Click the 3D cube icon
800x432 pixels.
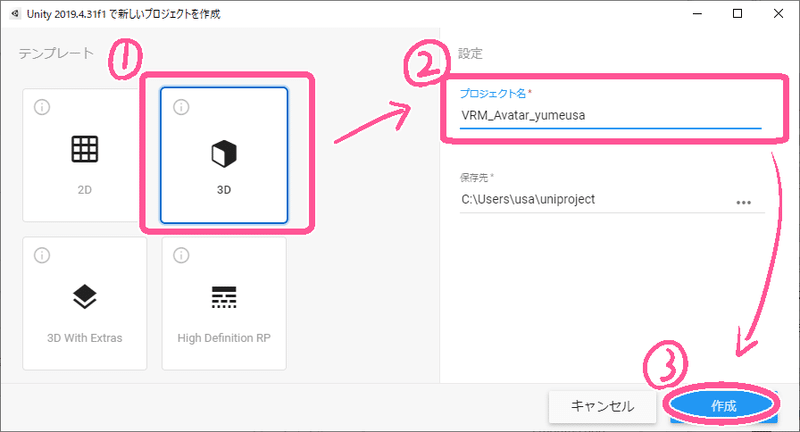[x=224, y=154]
